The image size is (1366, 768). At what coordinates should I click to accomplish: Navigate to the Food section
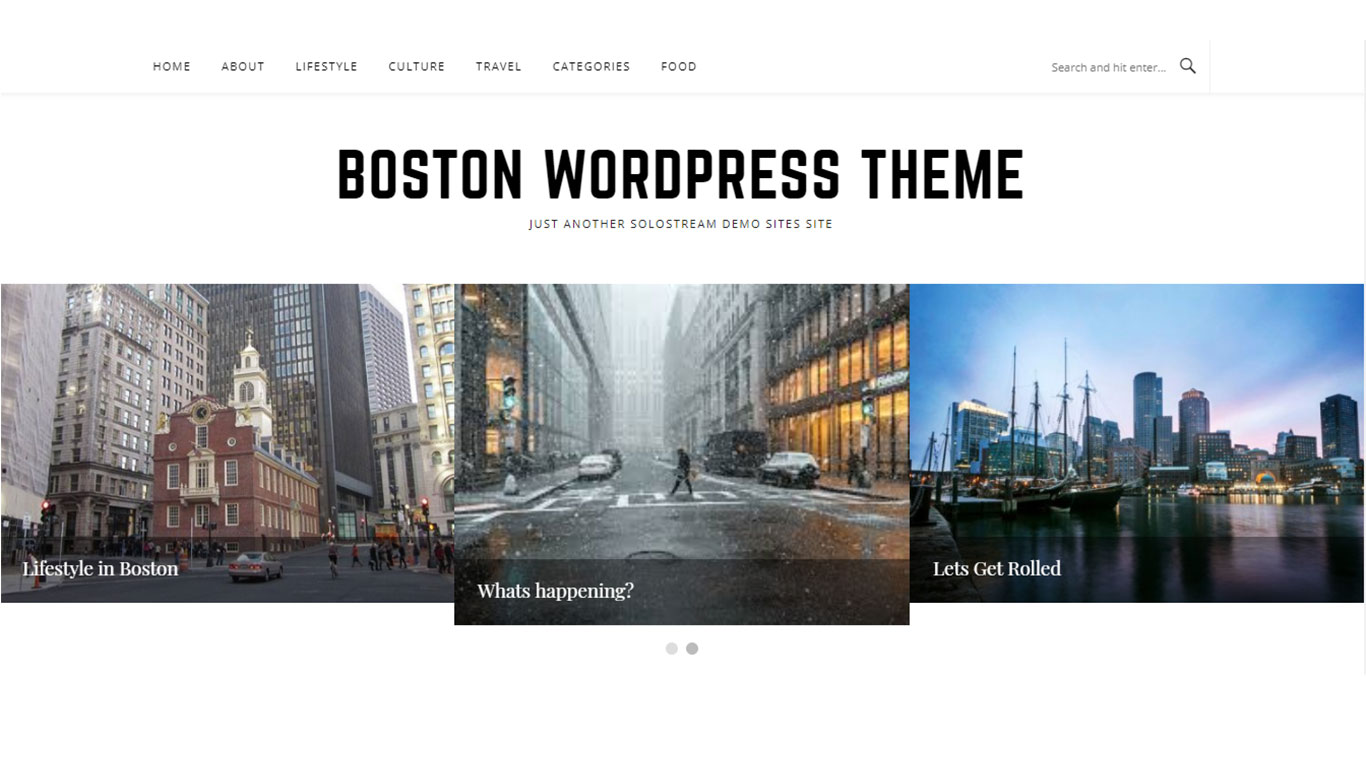pos(679,67)
